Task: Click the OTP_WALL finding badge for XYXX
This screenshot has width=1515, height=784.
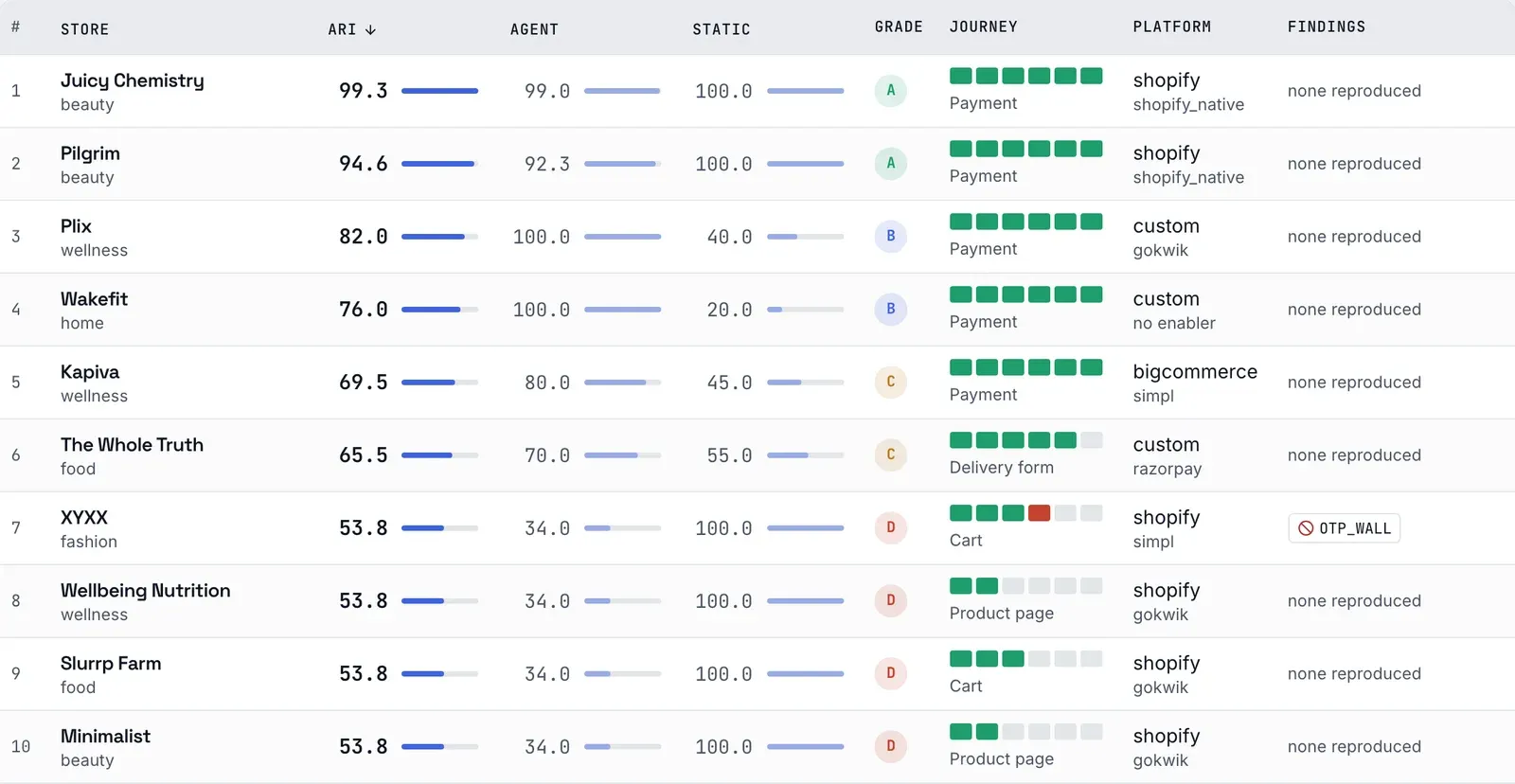Action: tap(1344, 528)
